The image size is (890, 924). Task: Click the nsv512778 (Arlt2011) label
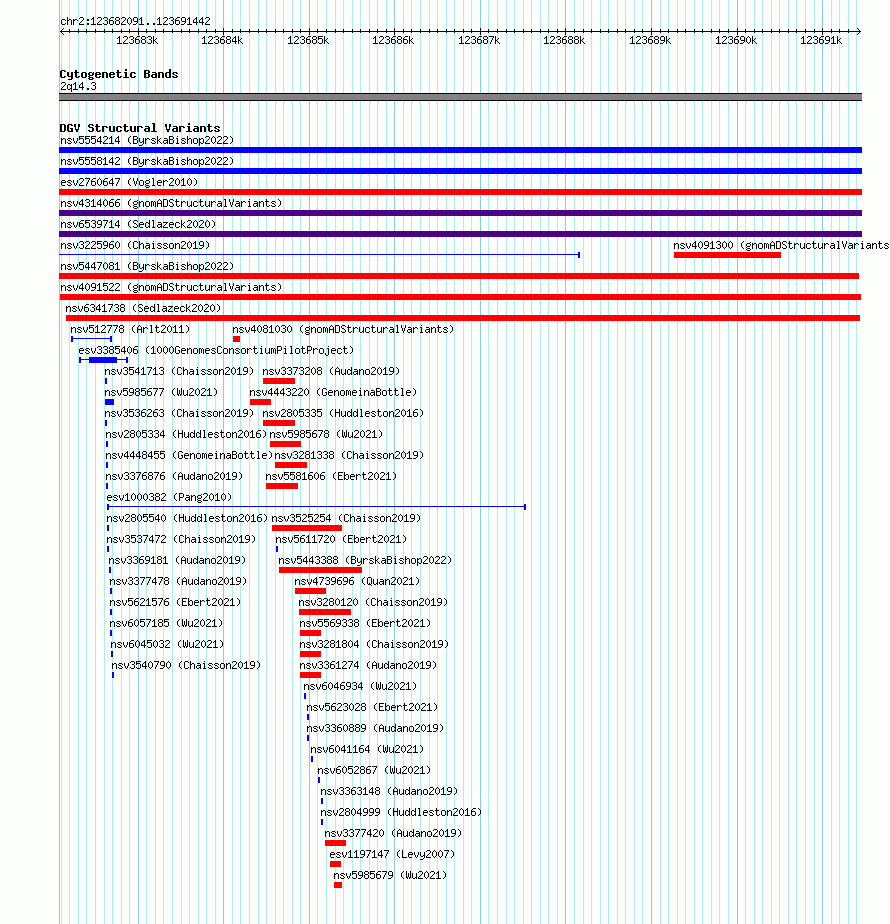coord(130,329)
